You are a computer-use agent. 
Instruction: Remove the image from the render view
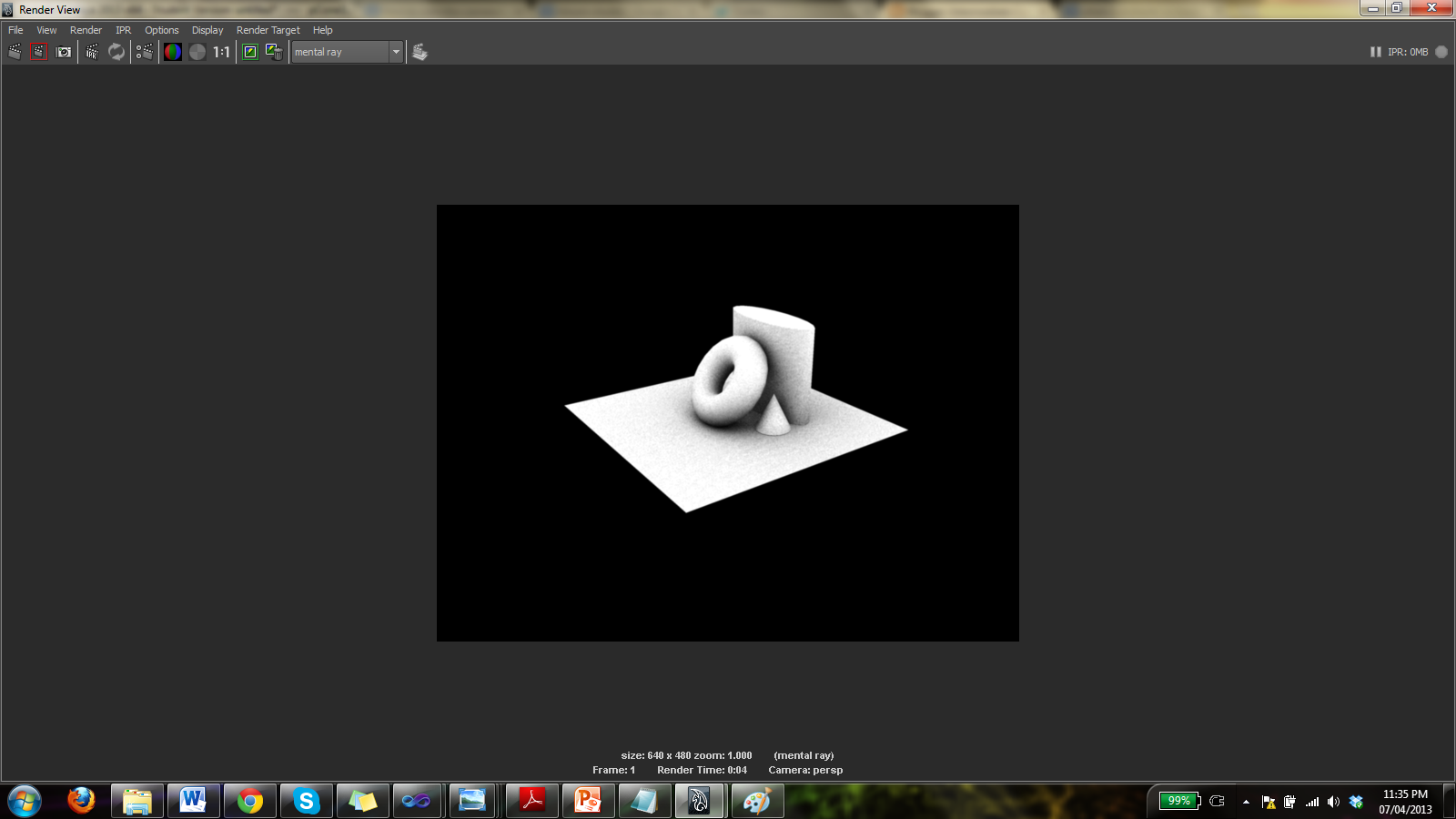[276, 52]
